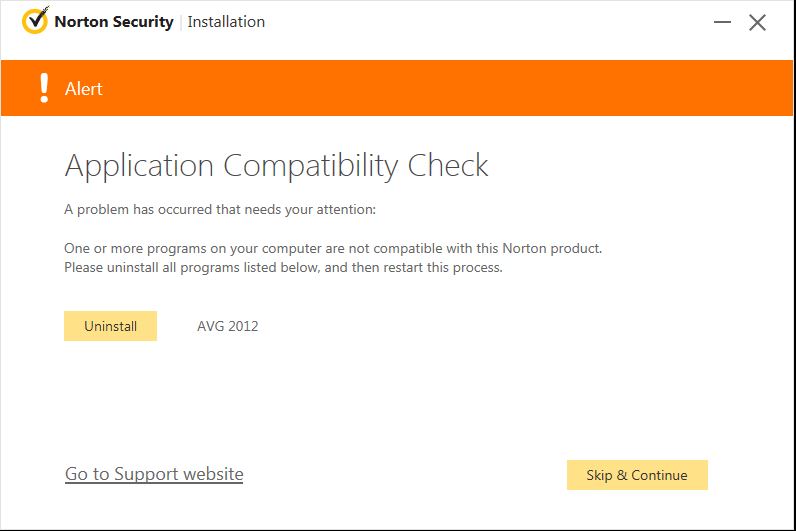796x531 pixels.
Task: Click the empty orange alert banner area
Action: (x=450, y=88)
